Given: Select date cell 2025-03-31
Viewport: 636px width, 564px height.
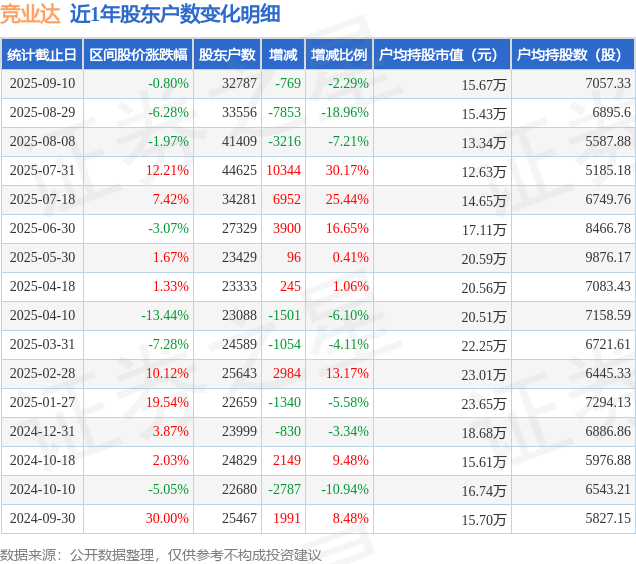Looking at the screenshot, I should point(43,344).
